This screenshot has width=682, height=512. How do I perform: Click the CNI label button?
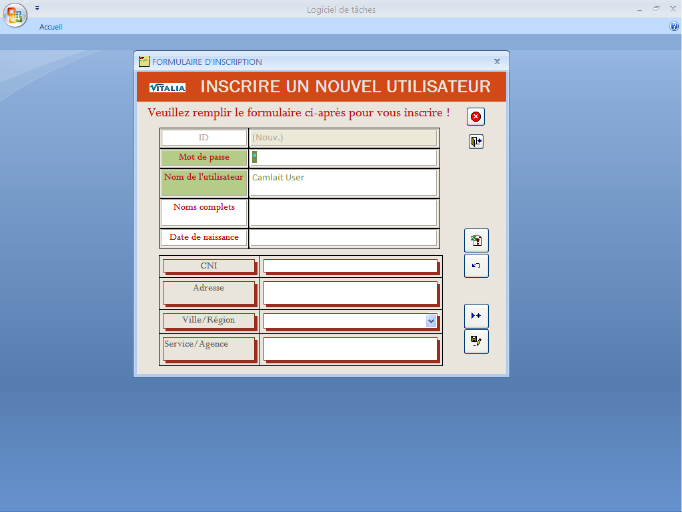pos(209,266)
